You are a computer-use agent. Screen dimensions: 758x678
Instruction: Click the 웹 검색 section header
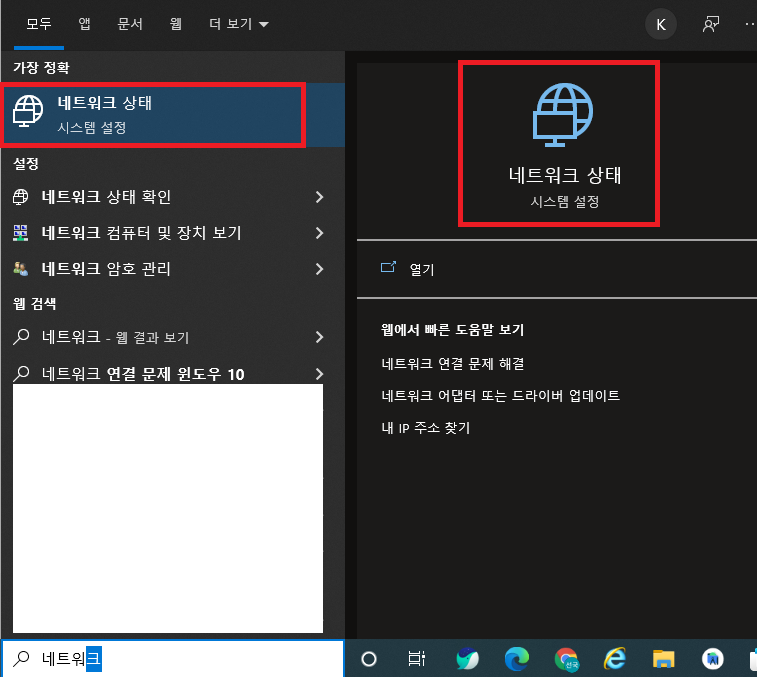[34, 303]
